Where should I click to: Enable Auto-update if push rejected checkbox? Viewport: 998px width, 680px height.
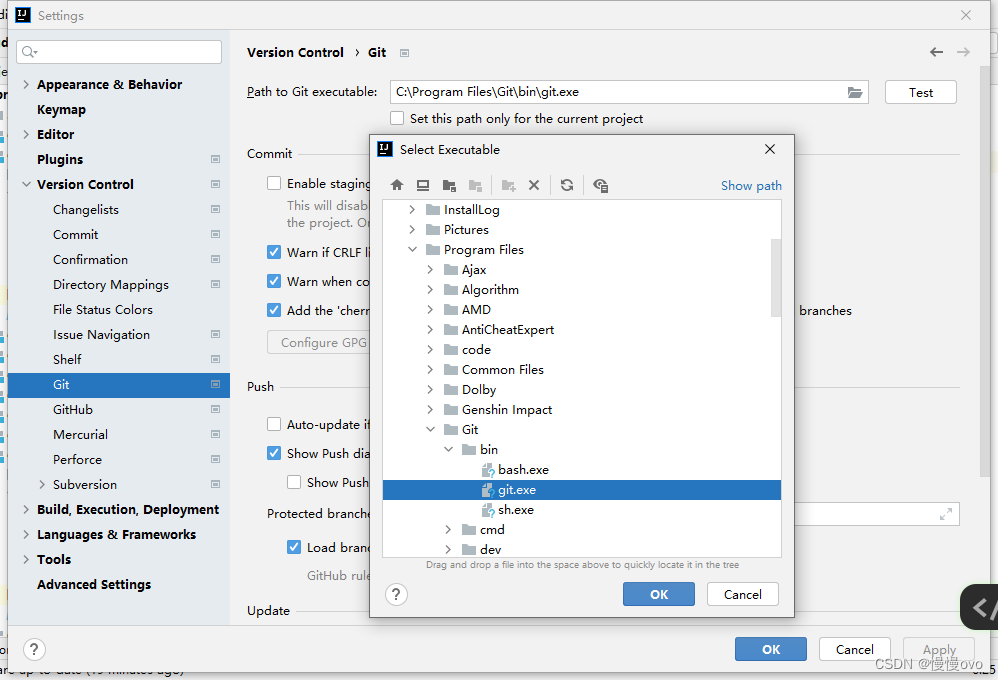(274, 424)
